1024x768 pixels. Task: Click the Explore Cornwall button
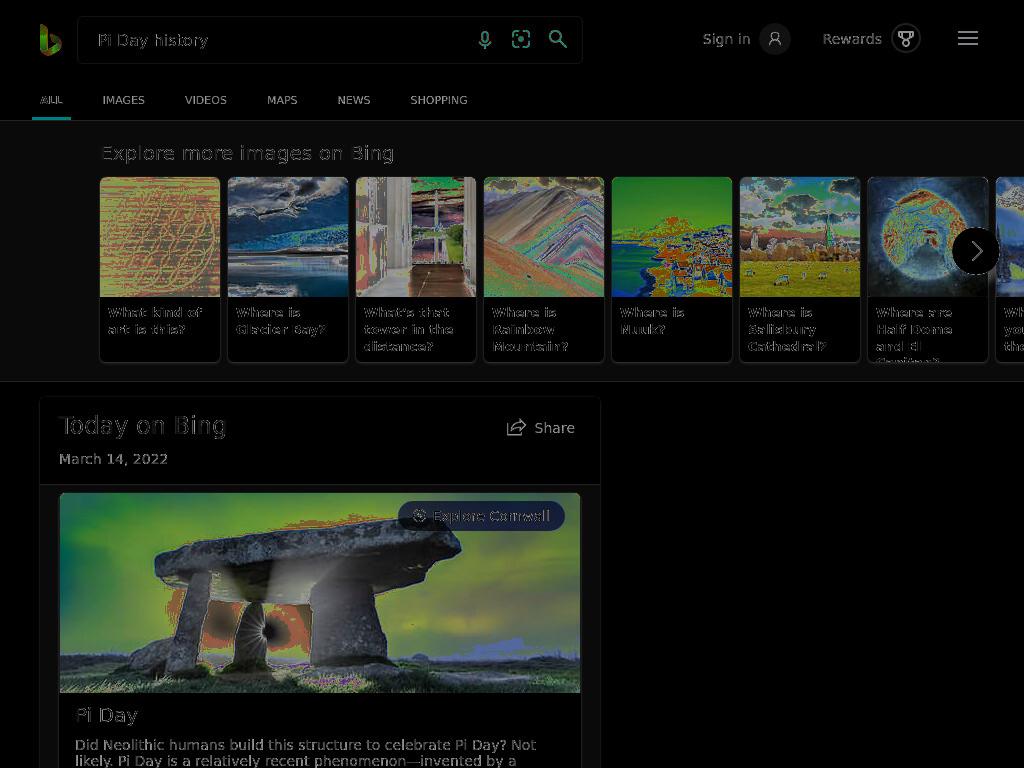pyautogui.click(x=481, y=516)
